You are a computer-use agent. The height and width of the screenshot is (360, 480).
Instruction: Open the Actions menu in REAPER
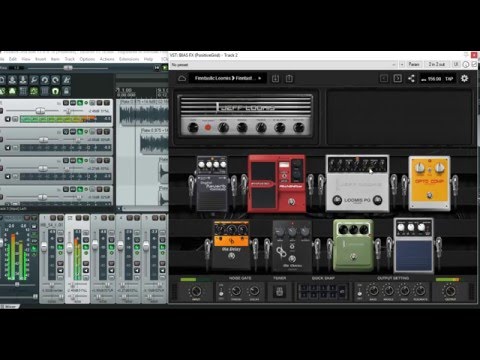[107, 59]
